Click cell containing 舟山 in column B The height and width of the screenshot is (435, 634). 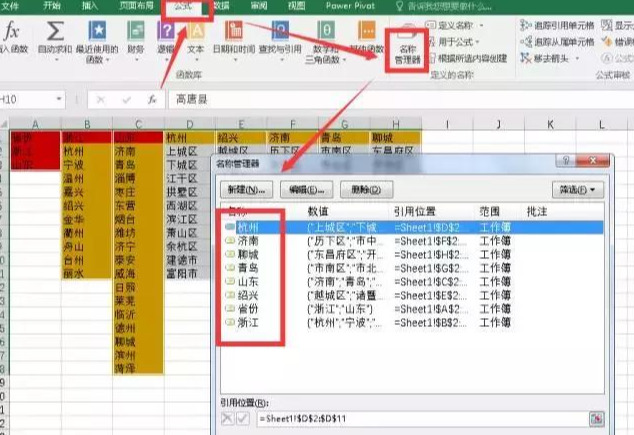(86, 247)
